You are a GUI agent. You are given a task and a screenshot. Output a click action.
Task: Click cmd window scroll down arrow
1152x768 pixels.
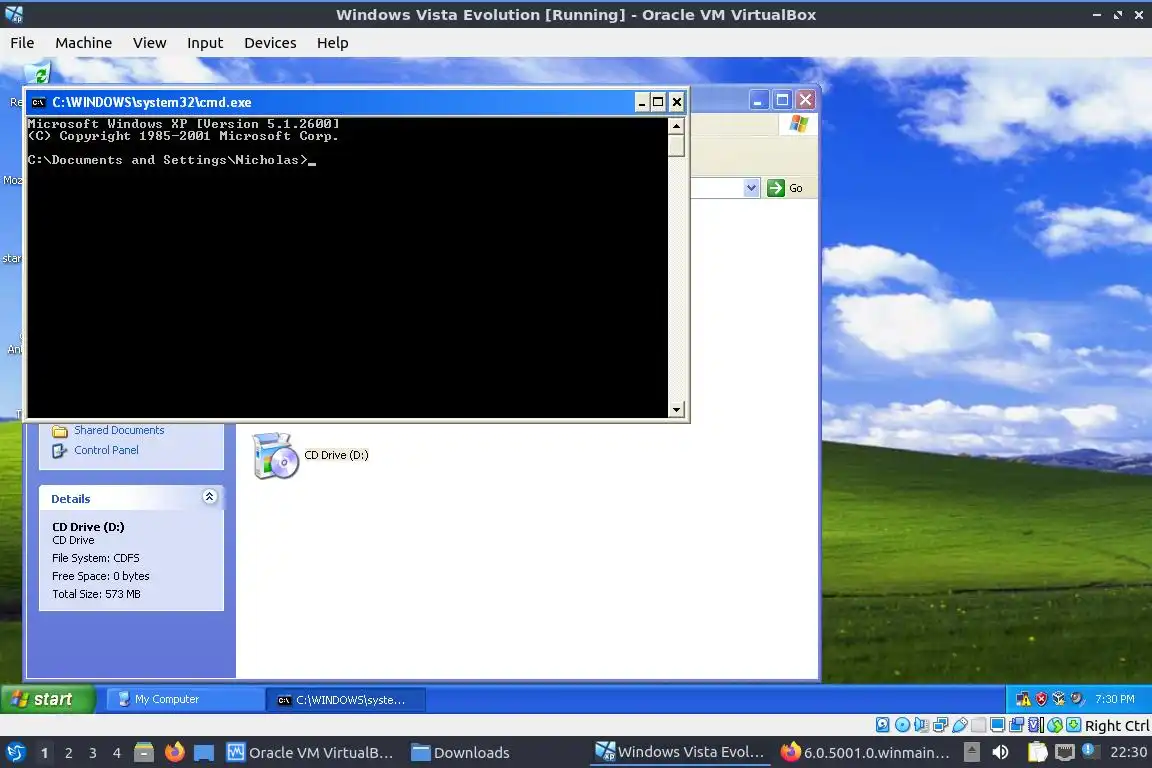[677, 409]
